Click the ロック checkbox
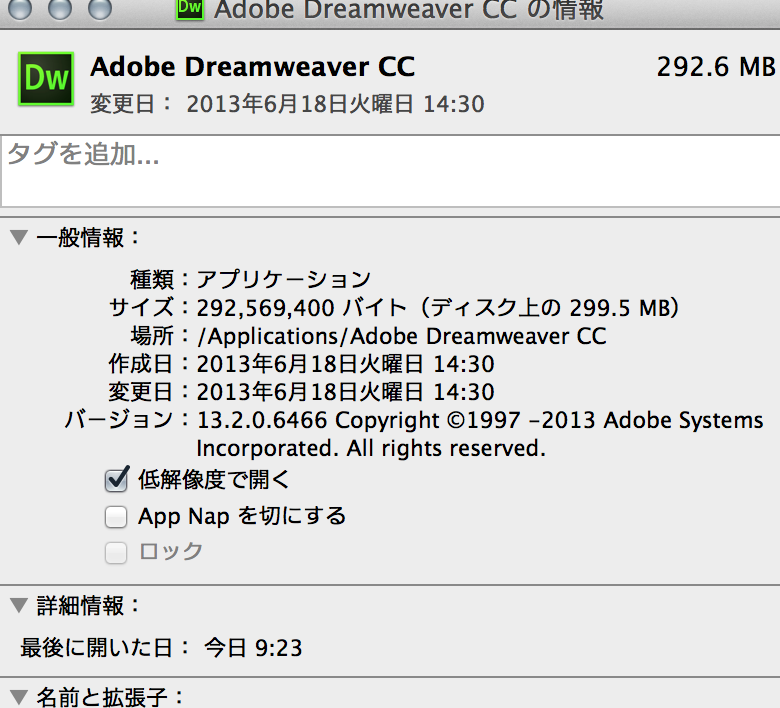This screenshot has width=780, height=708. click(x=117, y=552)
